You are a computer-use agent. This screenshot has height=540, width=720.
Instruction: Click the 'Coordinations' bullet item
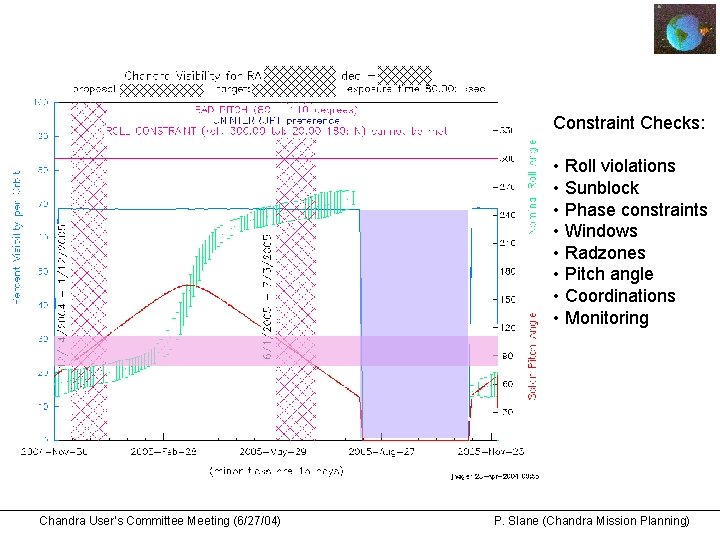(620, 296)
